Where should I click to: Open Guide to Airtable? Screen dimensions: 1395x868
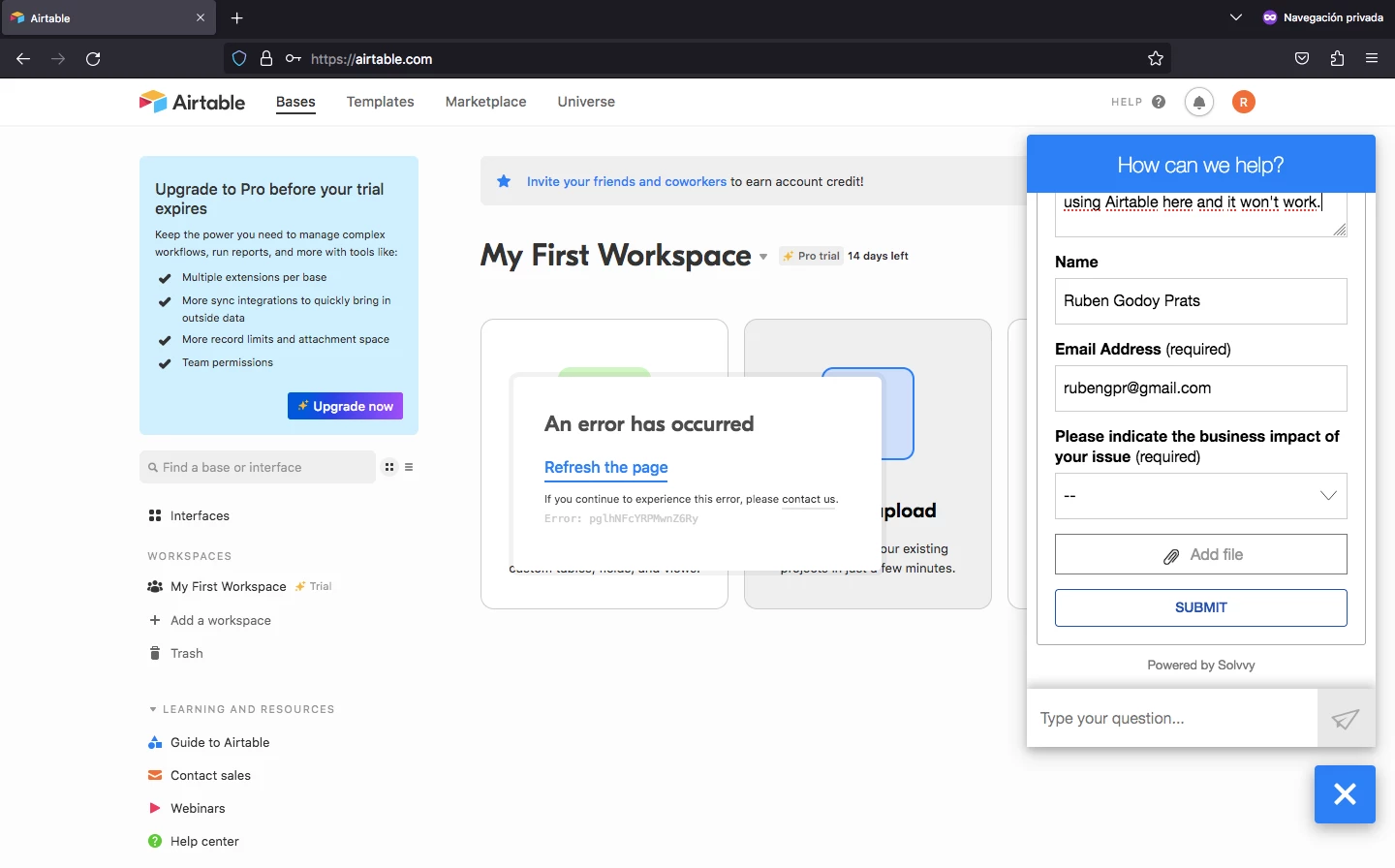(x=220, y=742)
